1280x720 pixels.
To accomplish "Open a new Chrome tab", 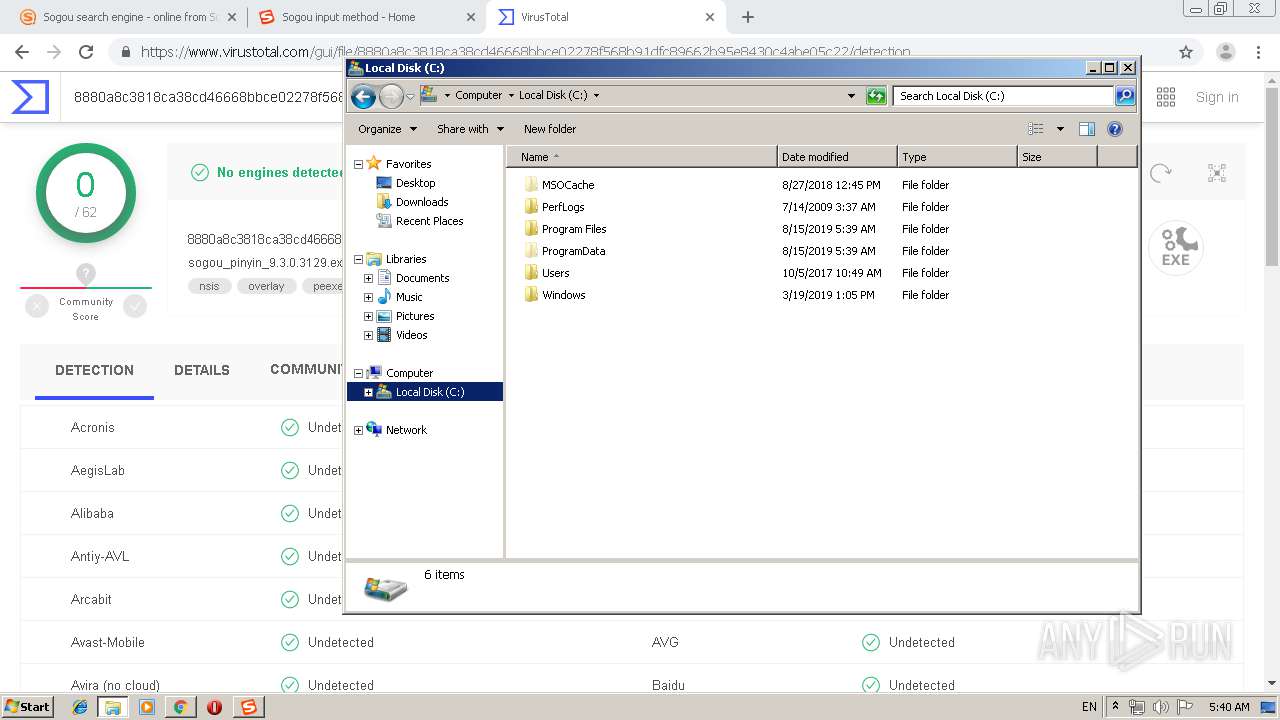I will [x=748, y=17].
